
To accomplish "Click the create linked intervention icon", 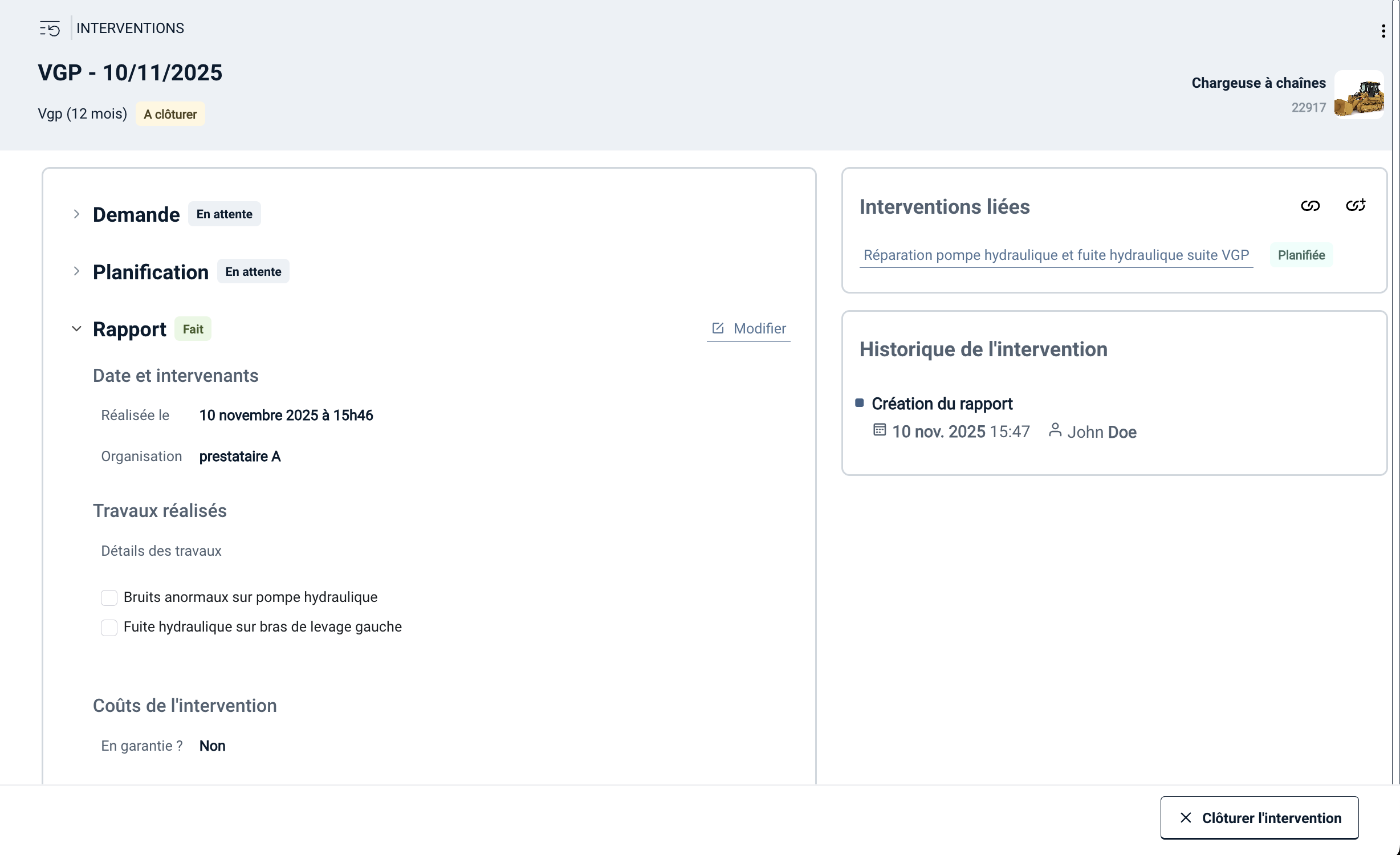I will point(1356,205).
